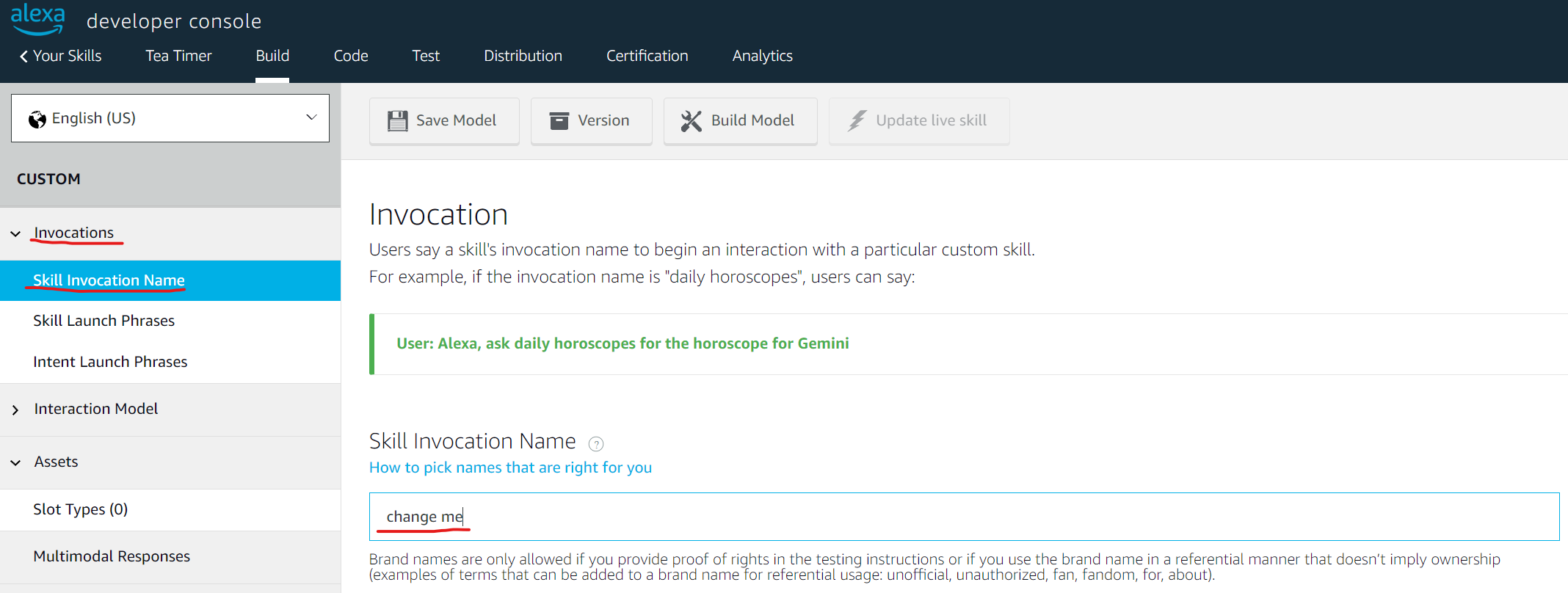
Task: Click the Invocations label in the sidebar
Action: tap(74, 233)
